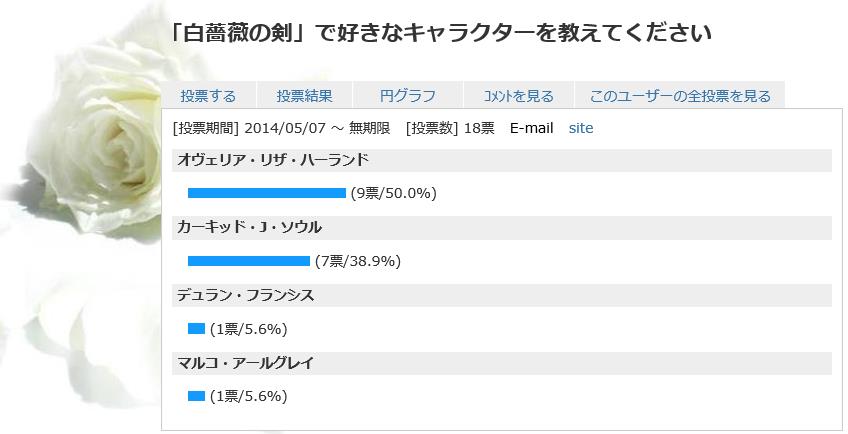
Task: Switch to the 投票結果 tab
Action: point(304,96)
